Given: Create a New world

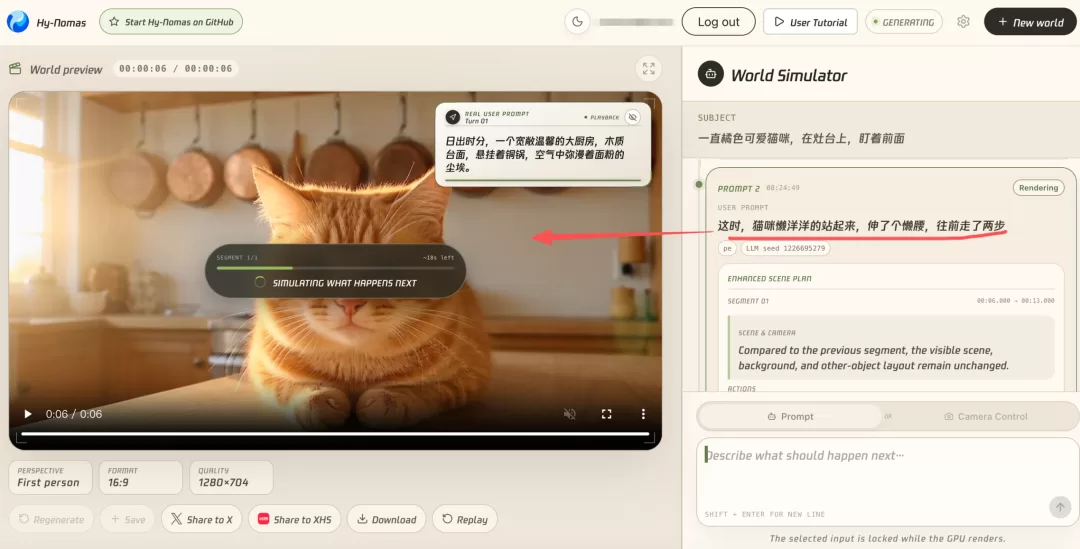Looking at the screenshot, I should pyautogui.click(x=1030, y=22).
